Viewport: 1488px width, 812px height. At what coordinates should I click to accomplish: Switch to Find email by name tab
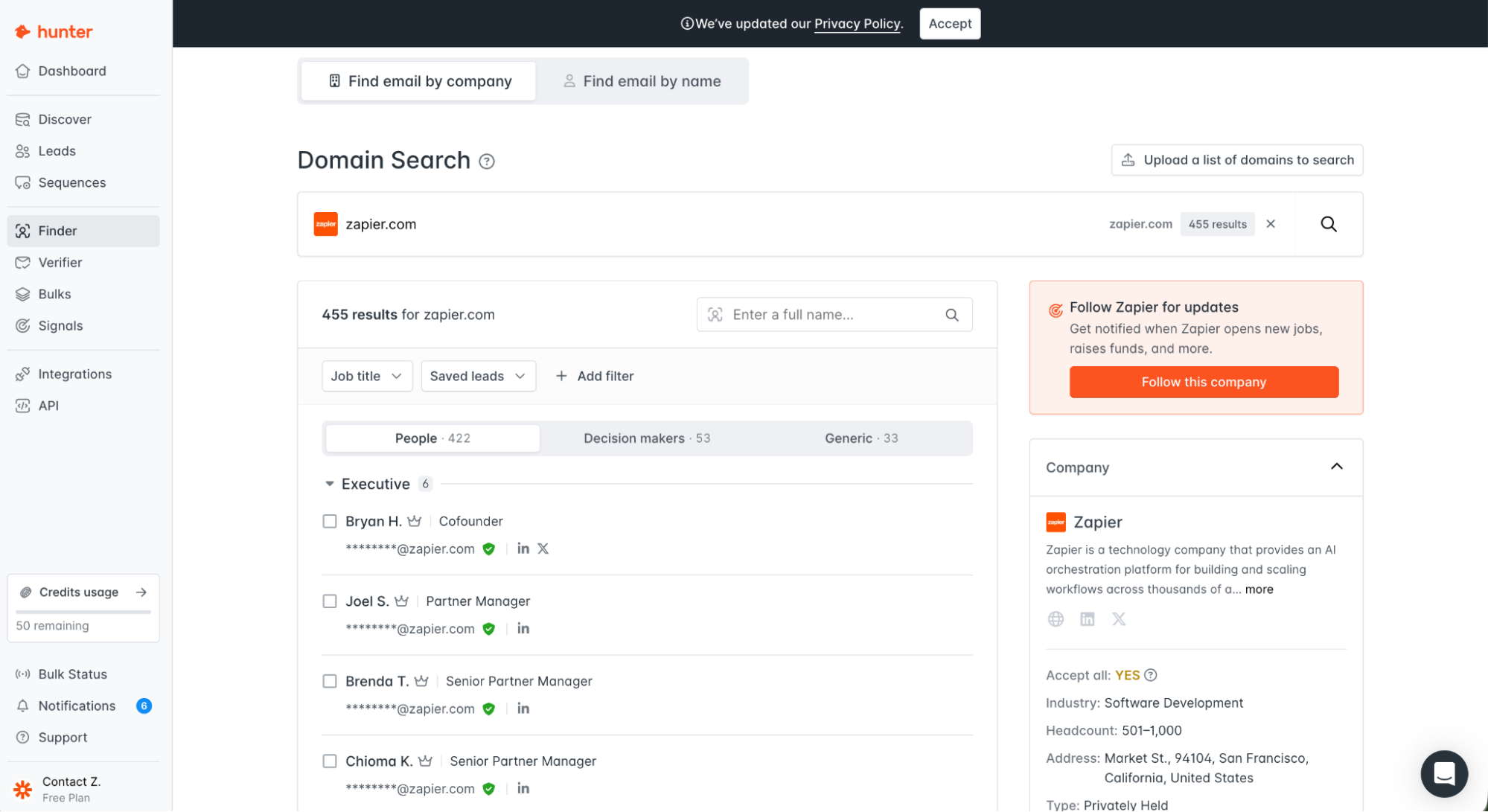[x=642, y=81]
